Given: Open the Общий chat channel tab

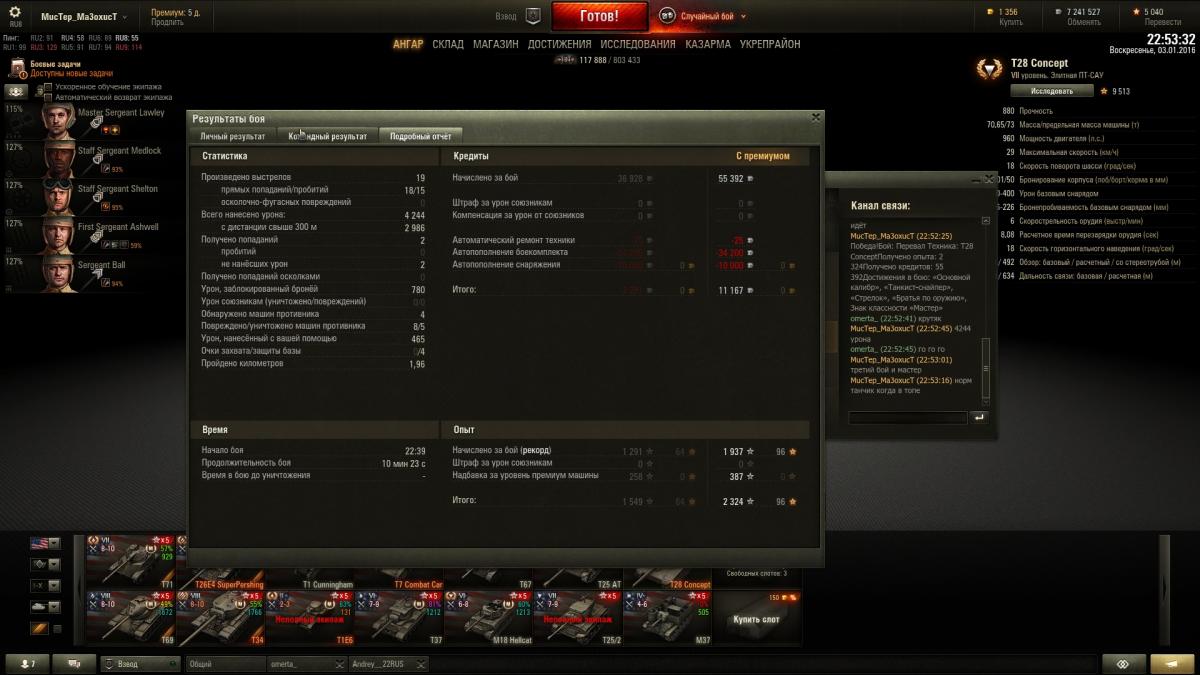Looking at the screenshot, I should coord(225,664).
